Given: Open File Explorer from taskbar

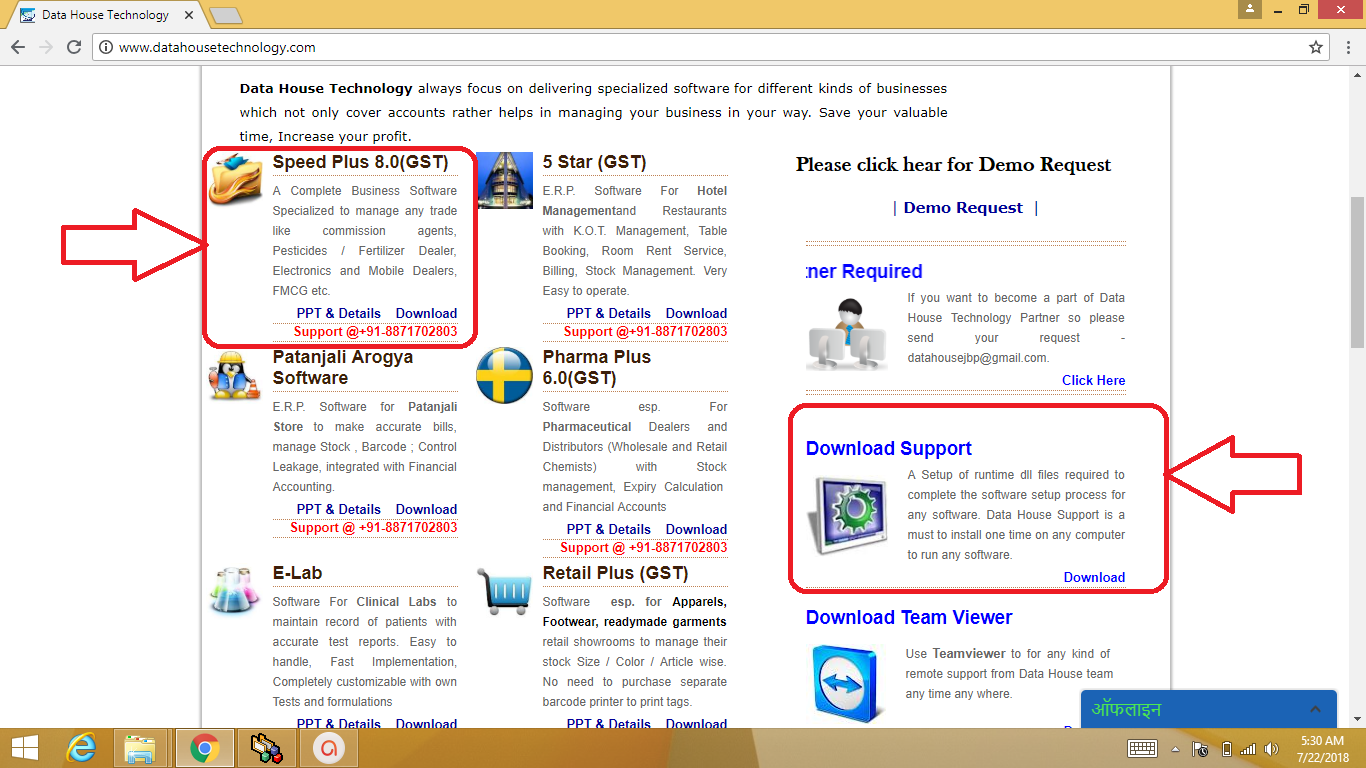Looking at the screenshot, I should point(140,748).
